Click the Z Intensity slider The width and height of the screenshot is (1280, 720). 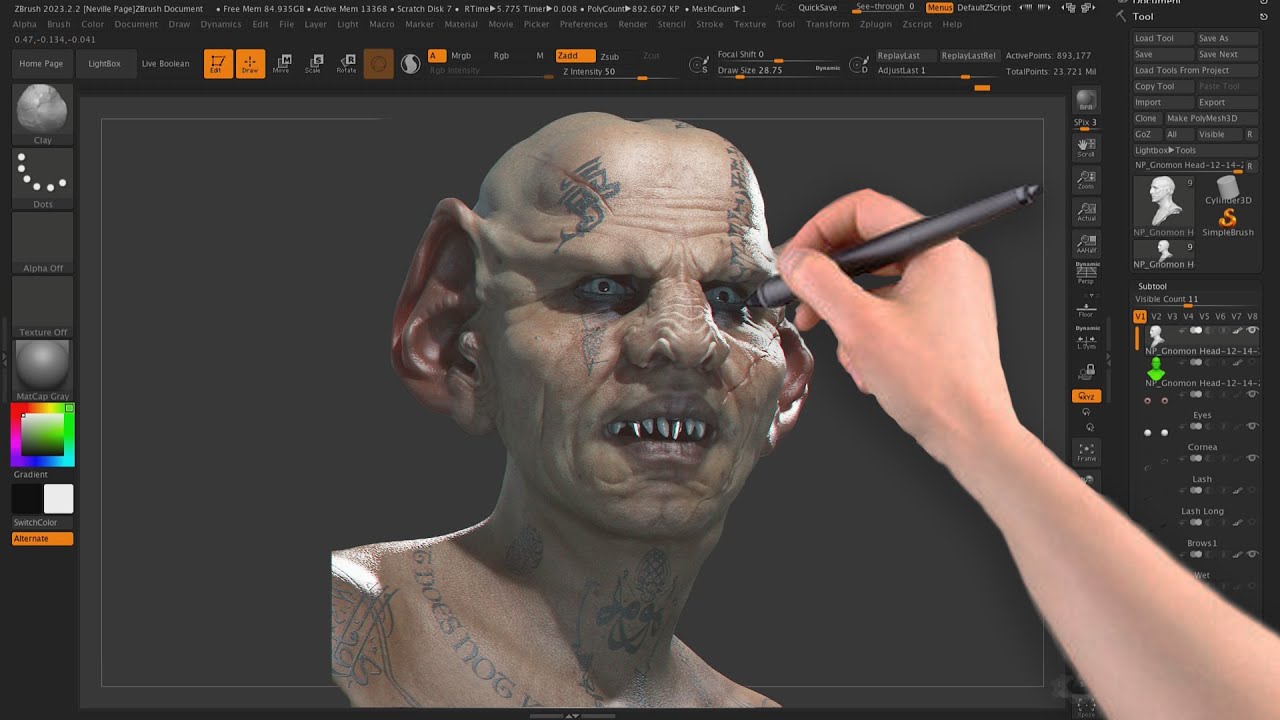(x=618, y=72)
